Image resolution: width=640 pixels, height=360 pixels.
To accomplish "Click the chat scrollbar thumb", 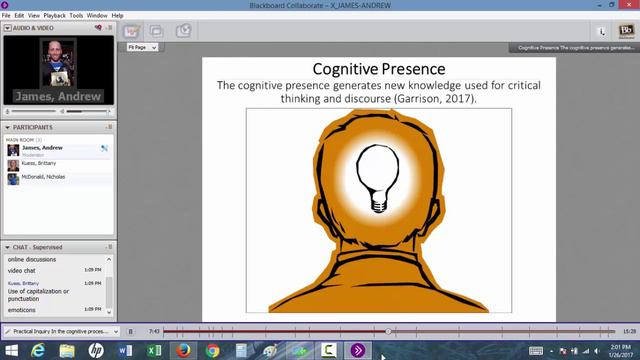I will click(109, 292).
